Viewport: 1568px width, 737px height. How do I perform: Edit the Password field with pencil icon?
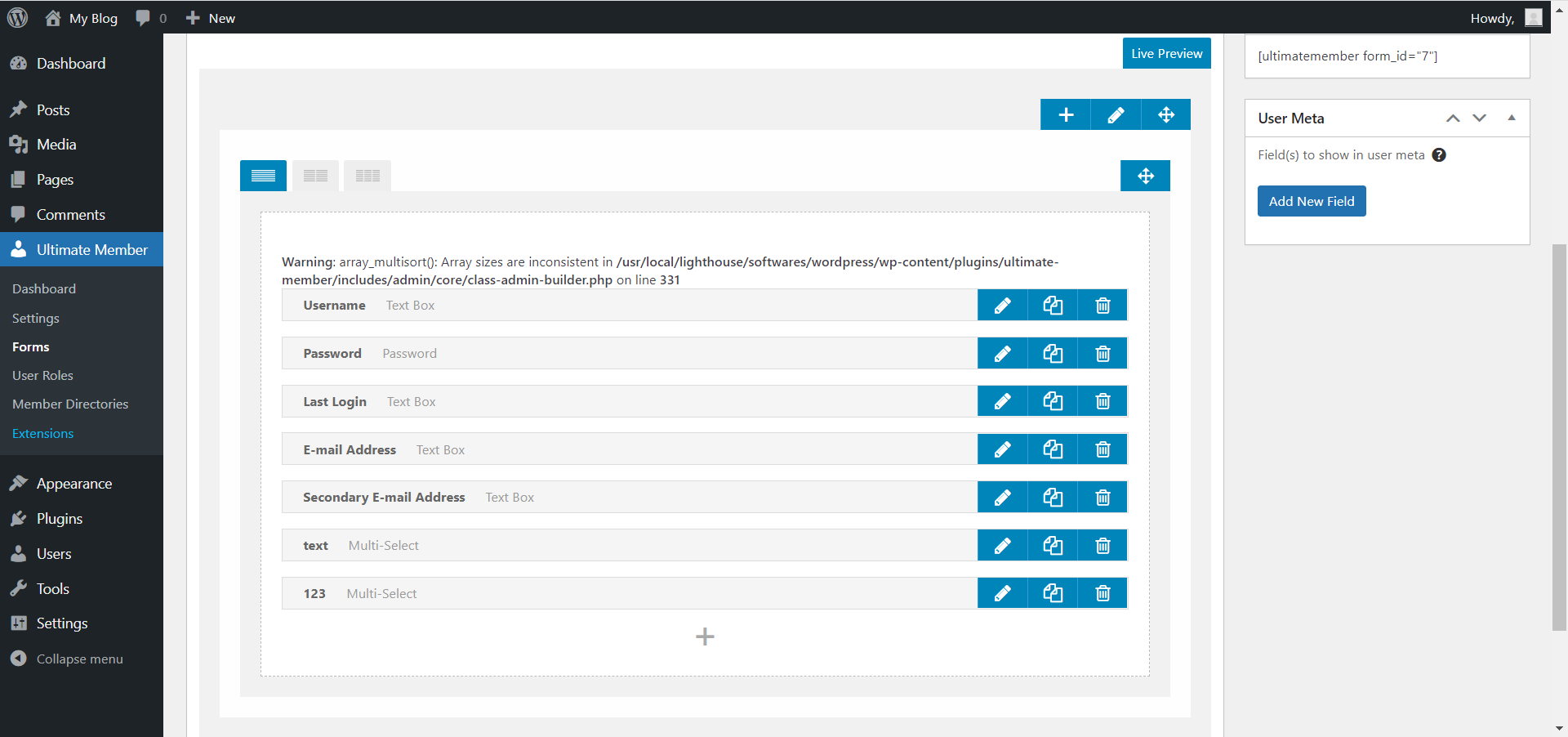coord(1002,354)
